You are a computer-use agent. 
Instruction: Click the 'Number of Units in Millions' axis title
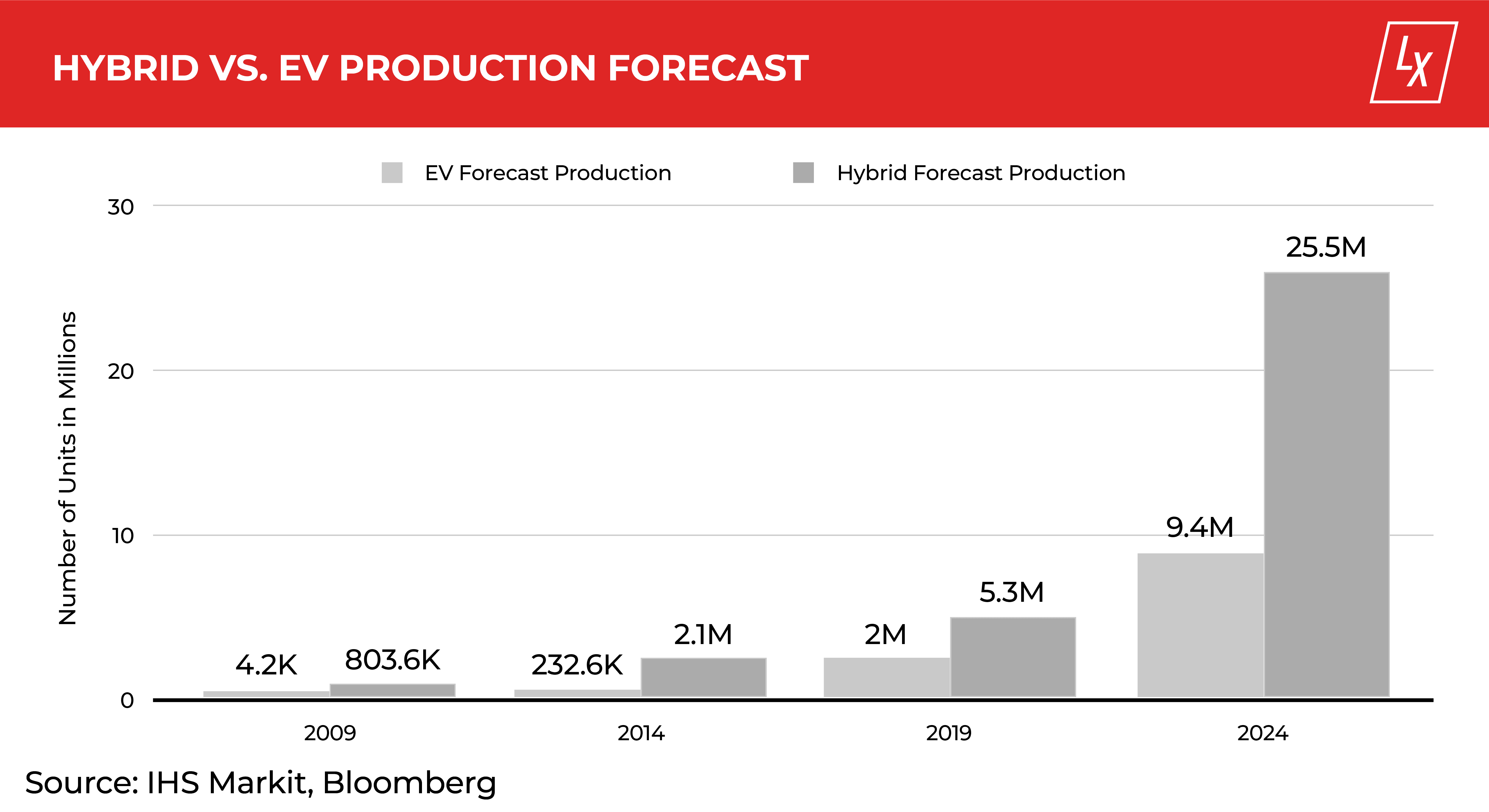(x=68, y=468)
